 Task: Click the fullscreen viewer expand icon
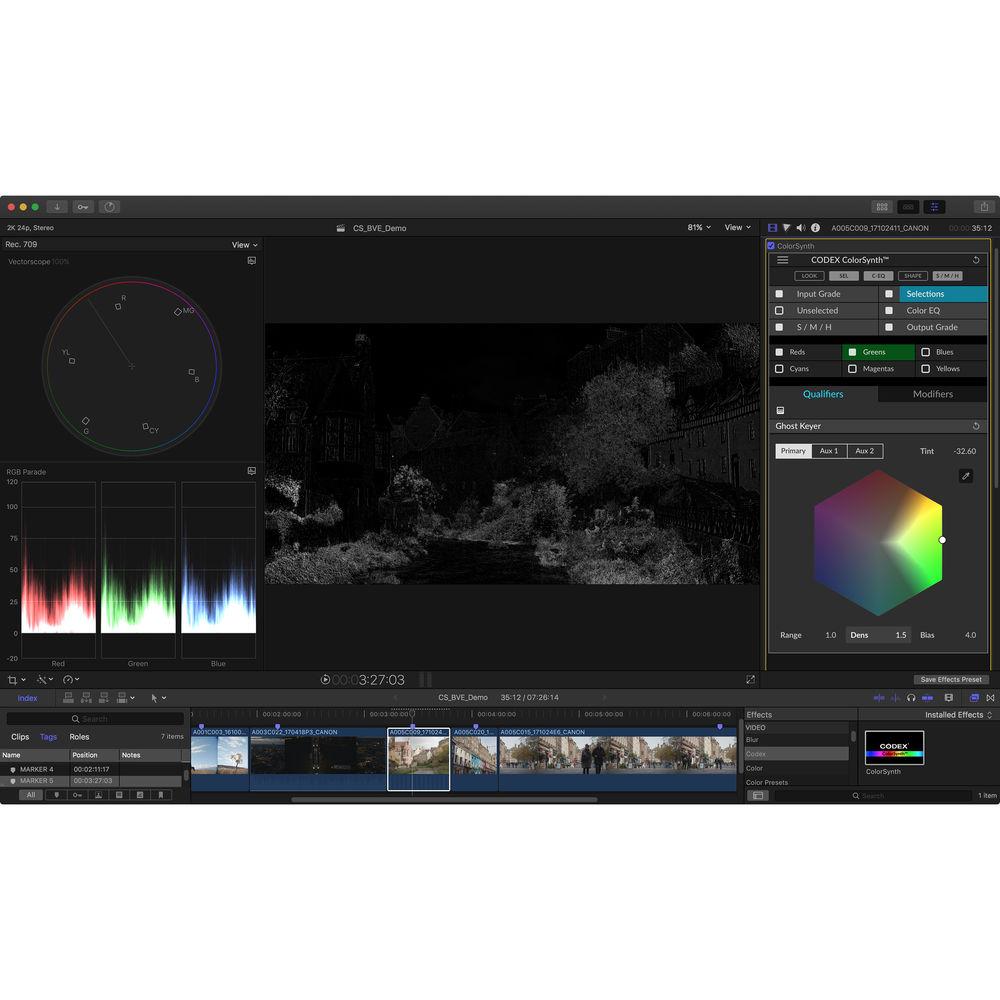[x=750, y=680]
